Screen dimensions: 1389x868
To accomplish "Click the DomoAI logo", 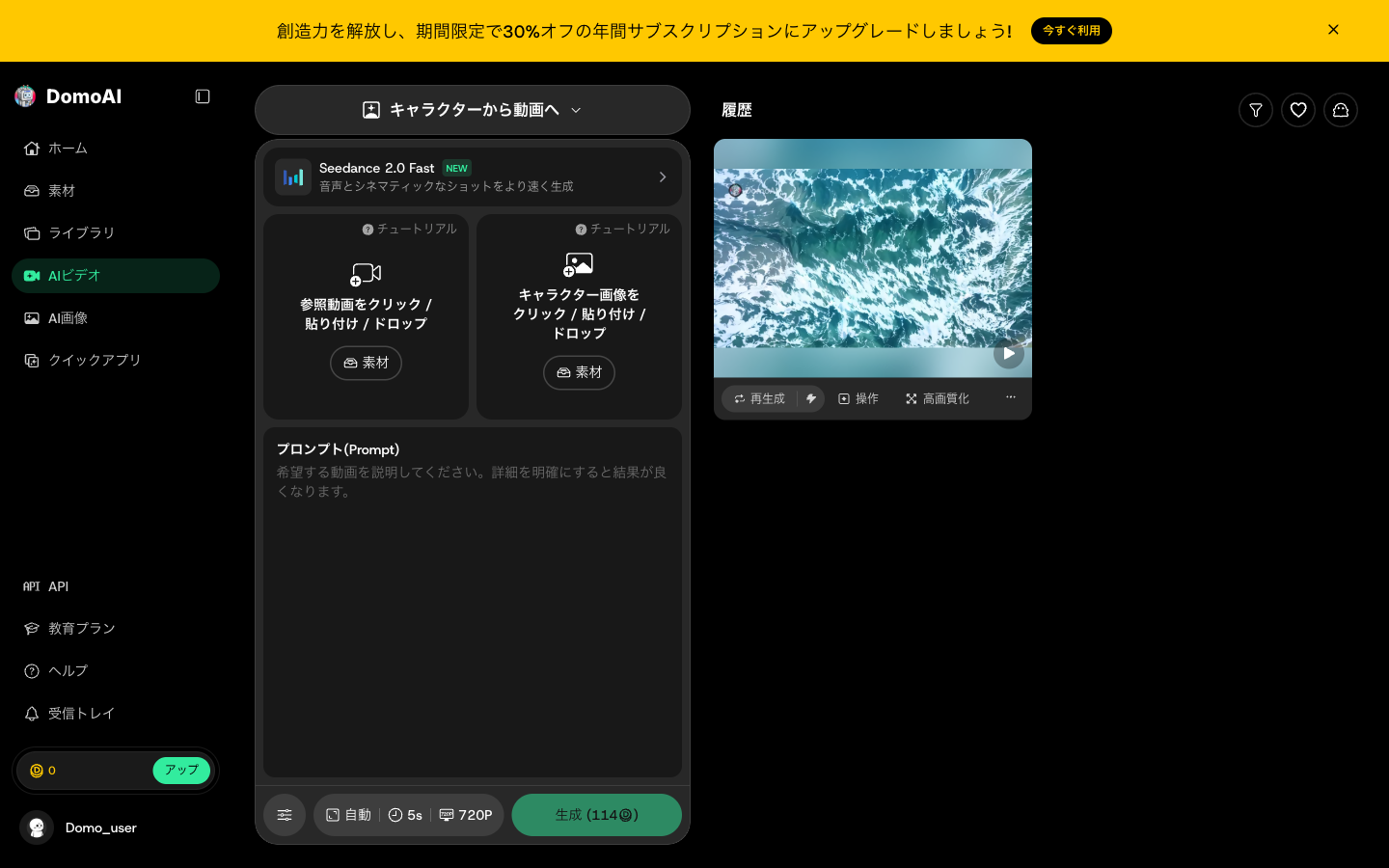I will [x=68, y=96].
